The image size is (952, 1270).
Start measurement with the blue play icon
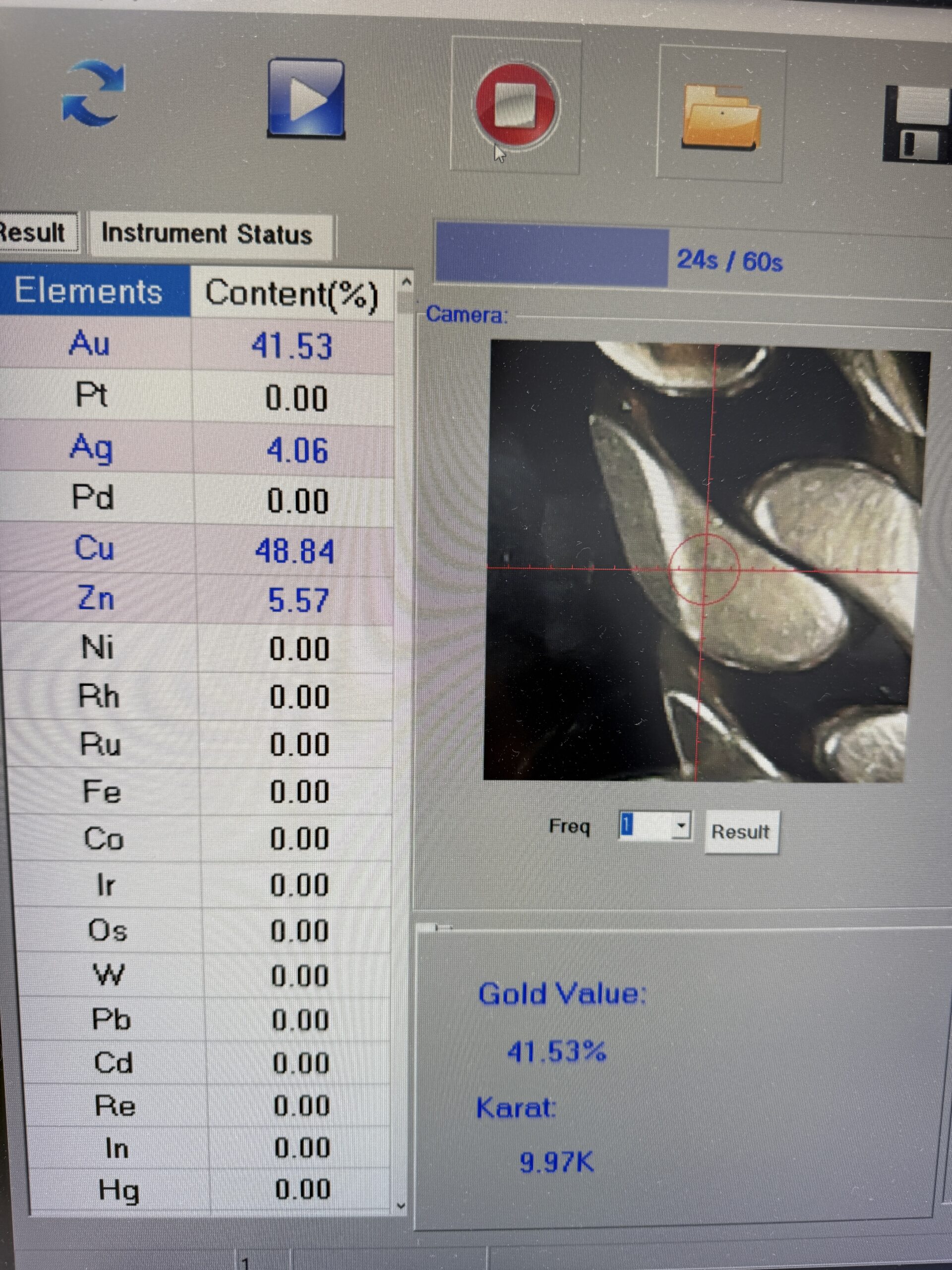tap(306, 98)
